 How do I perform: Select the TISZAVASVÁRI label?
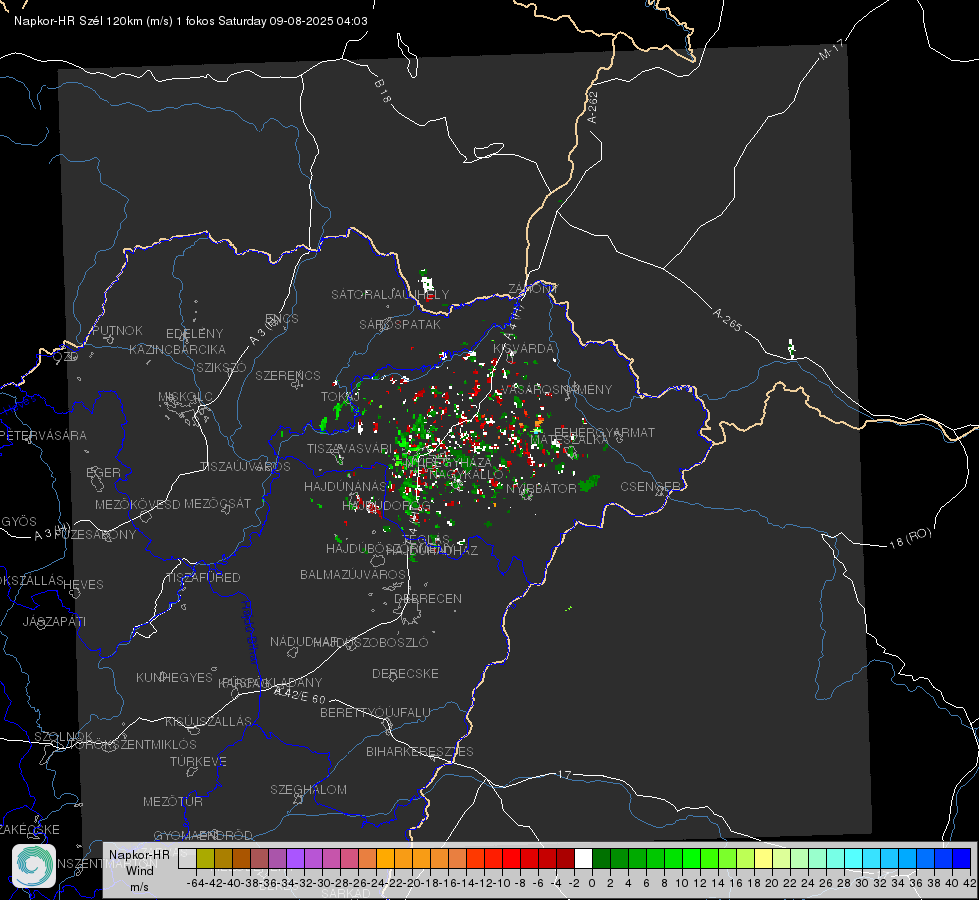349,448
